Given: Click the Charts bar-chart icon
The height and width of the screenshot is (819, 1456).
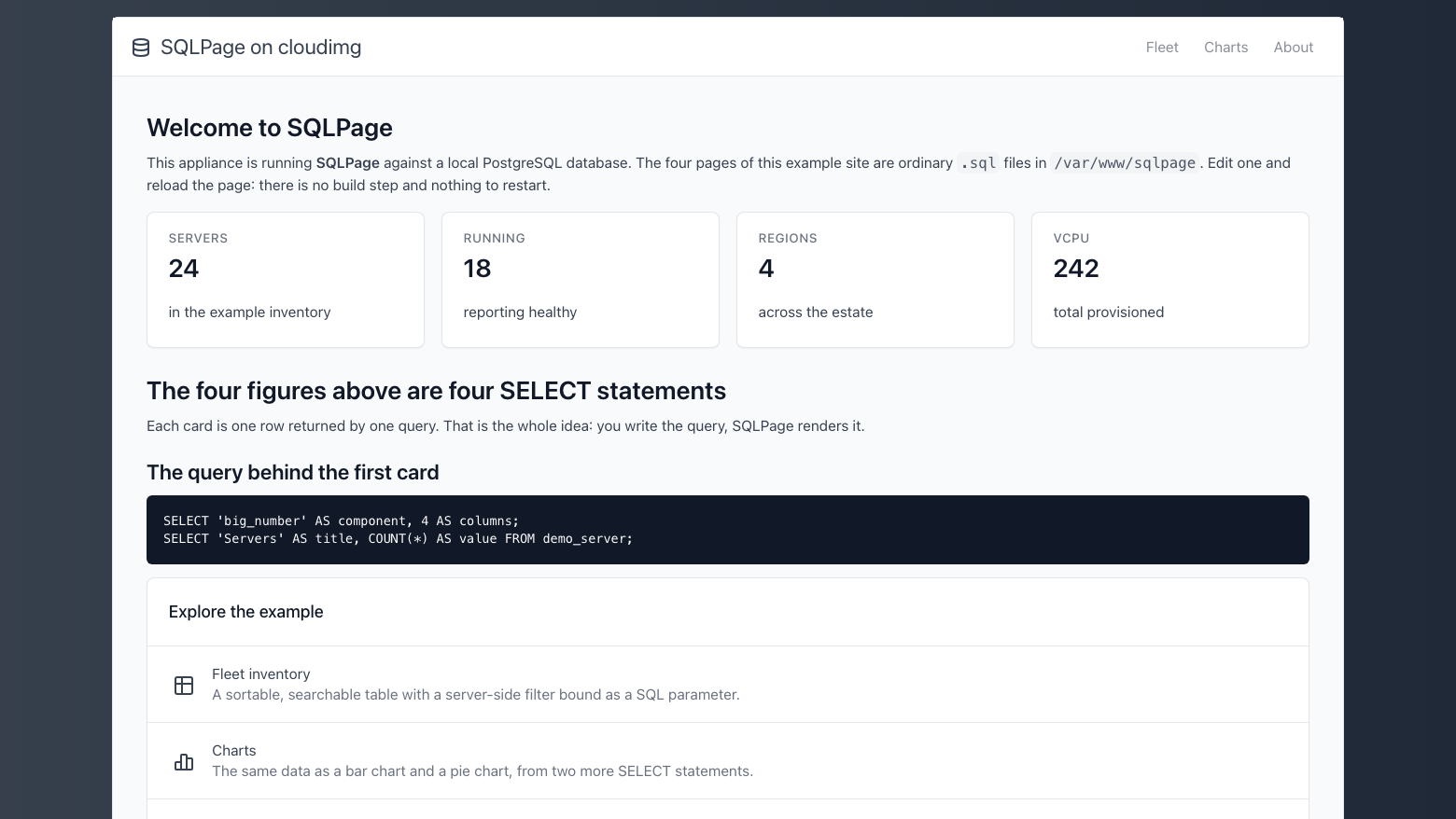Looking at the screenshot, I should pos(184,761).
